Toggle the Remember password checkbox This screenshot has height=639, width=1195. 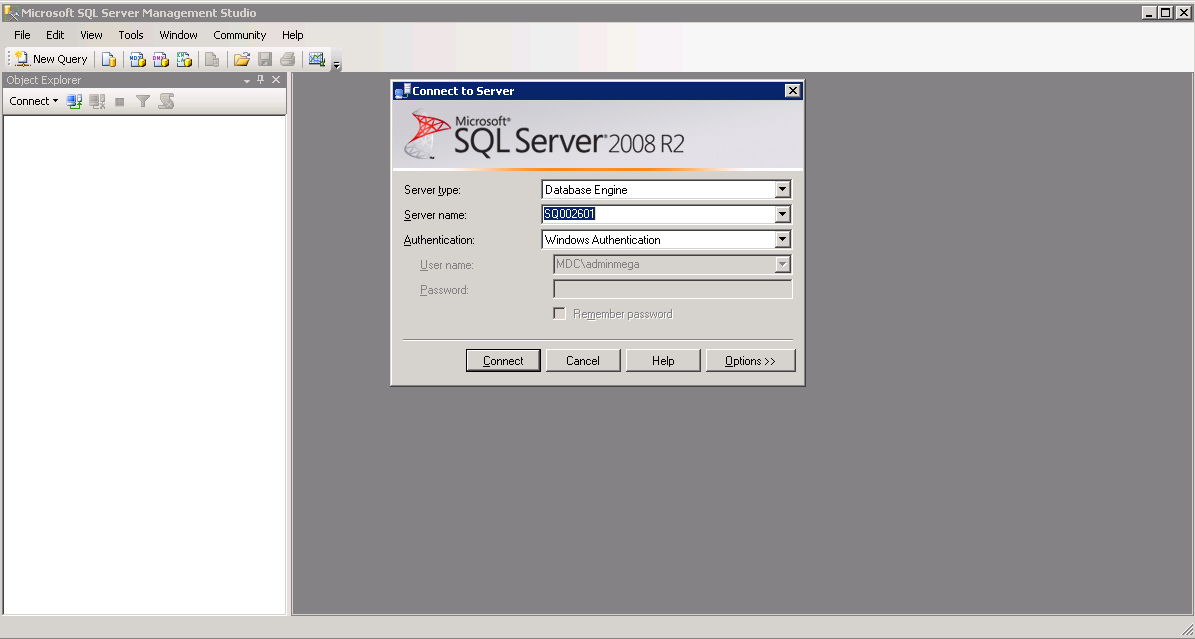click(x=560, y=314)
